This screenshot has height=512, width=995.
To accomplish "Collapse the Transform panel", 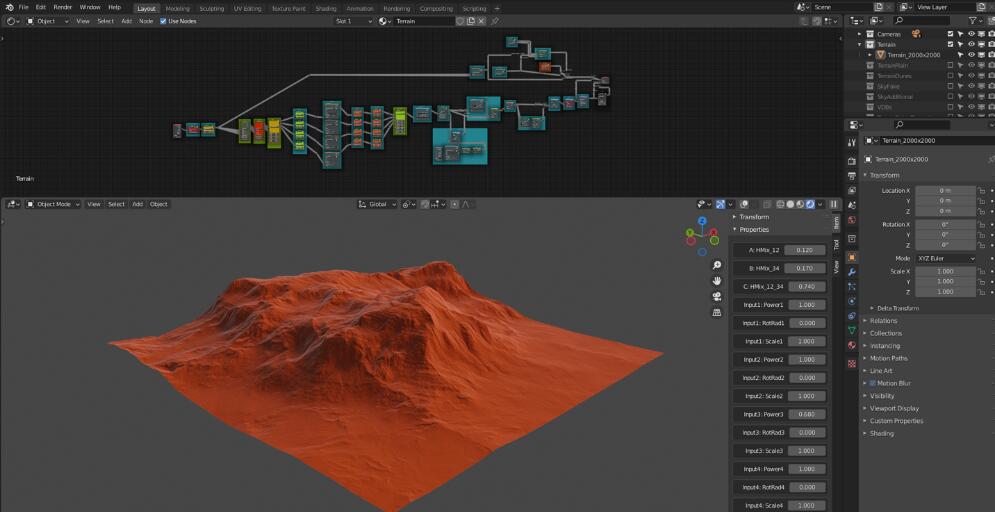I will pyautogui.click(x=884, y=175).
